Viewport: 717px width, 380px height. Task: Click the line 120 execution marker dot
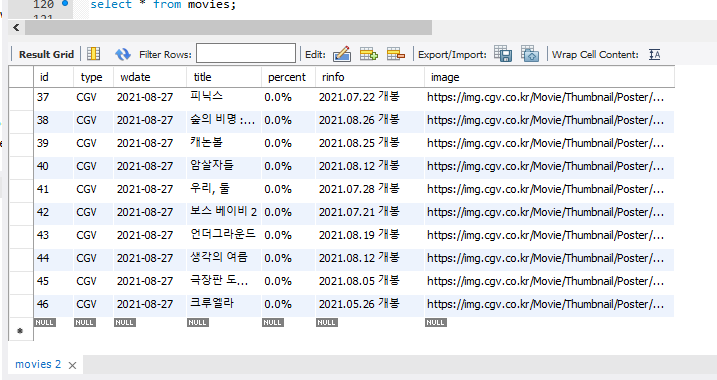click(x=65, y=3)
